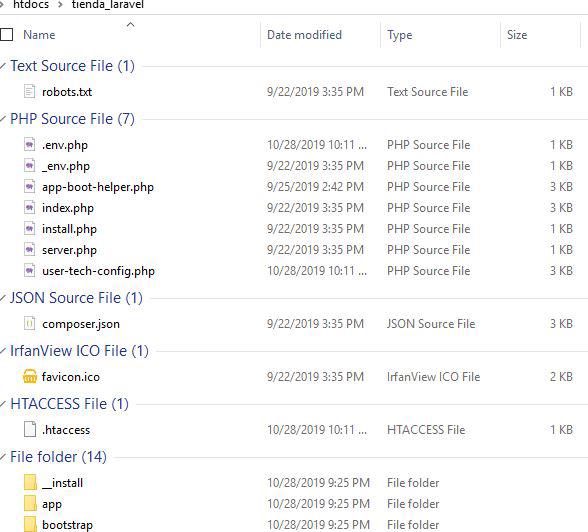588x532 pixels.
Task: Sort by the Size column header
Action: [x=517, y=35]
